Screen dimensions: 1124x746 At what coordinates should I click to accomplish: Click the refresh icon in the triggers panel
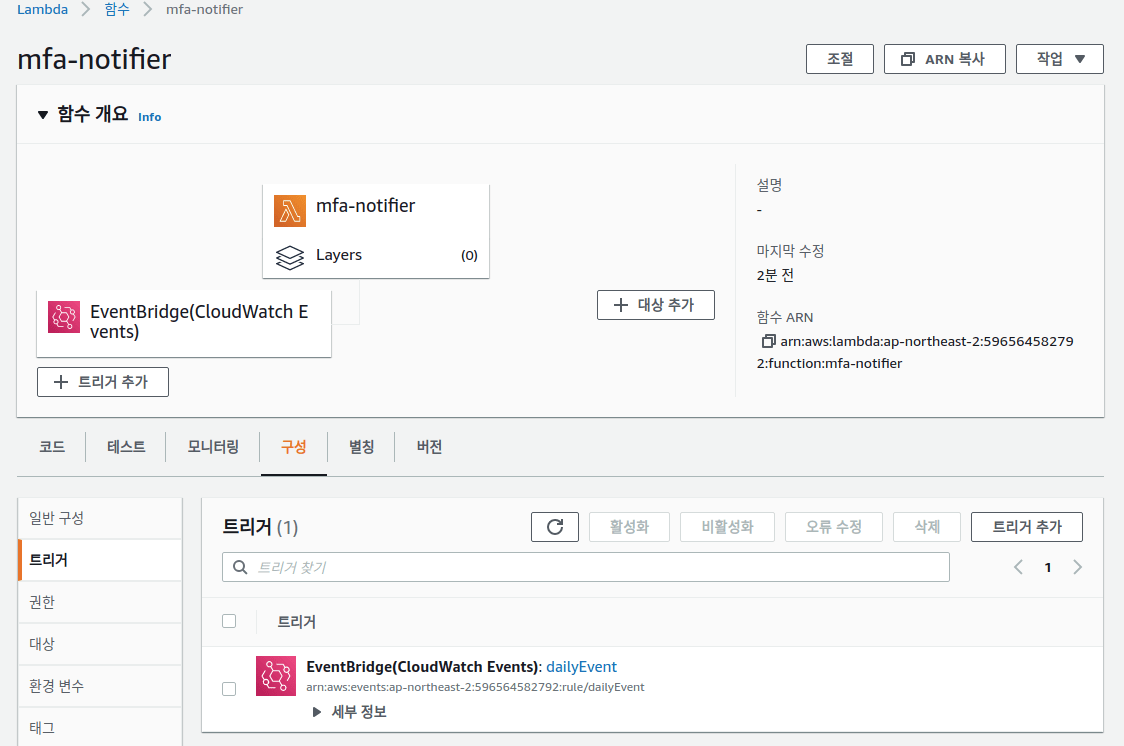click(x=554, y=527)
